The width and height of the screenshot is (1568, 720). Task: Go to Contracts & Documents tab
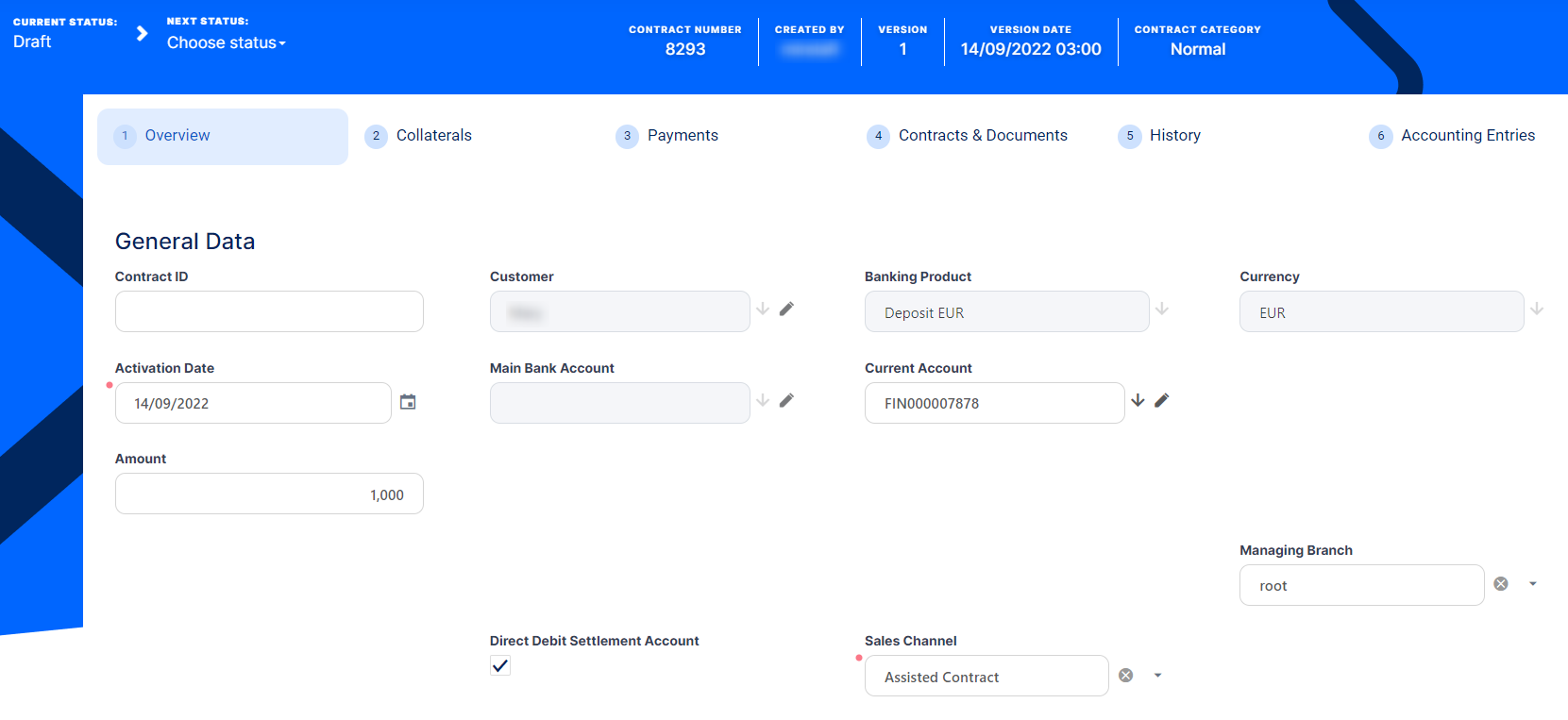pos(982,136)
